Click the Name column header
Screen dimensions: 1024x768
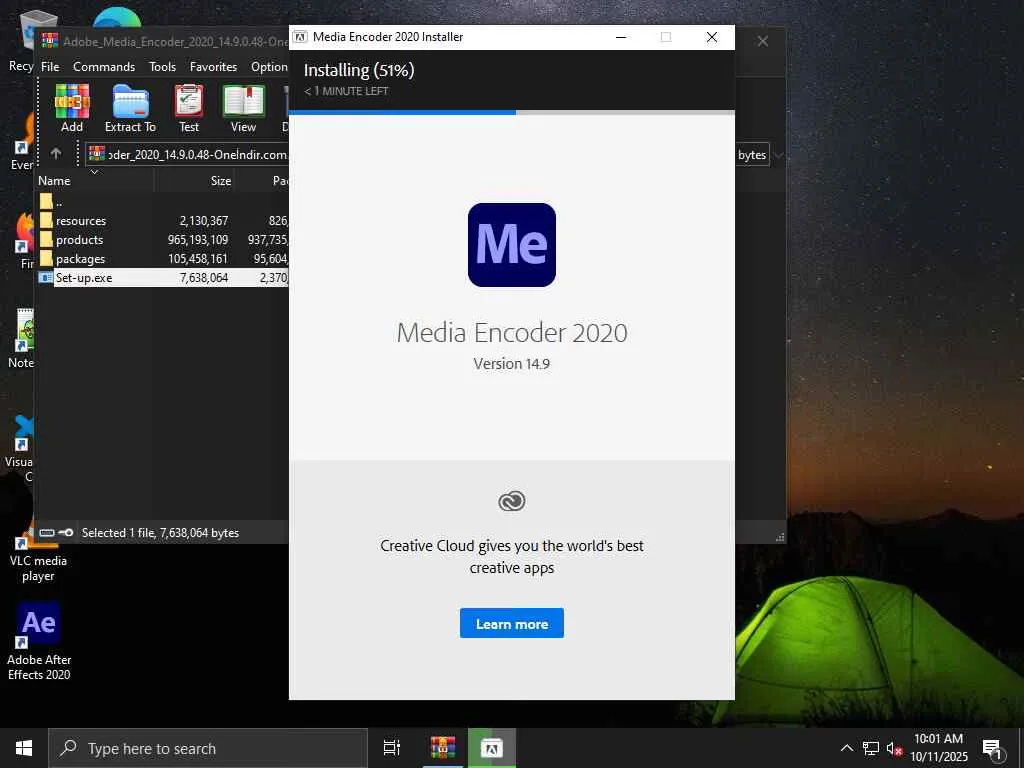click(x=95, y=180)
